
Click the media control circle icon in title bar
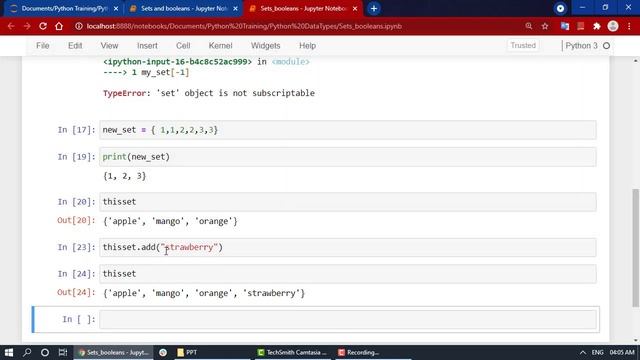click(x=560, y=8)
